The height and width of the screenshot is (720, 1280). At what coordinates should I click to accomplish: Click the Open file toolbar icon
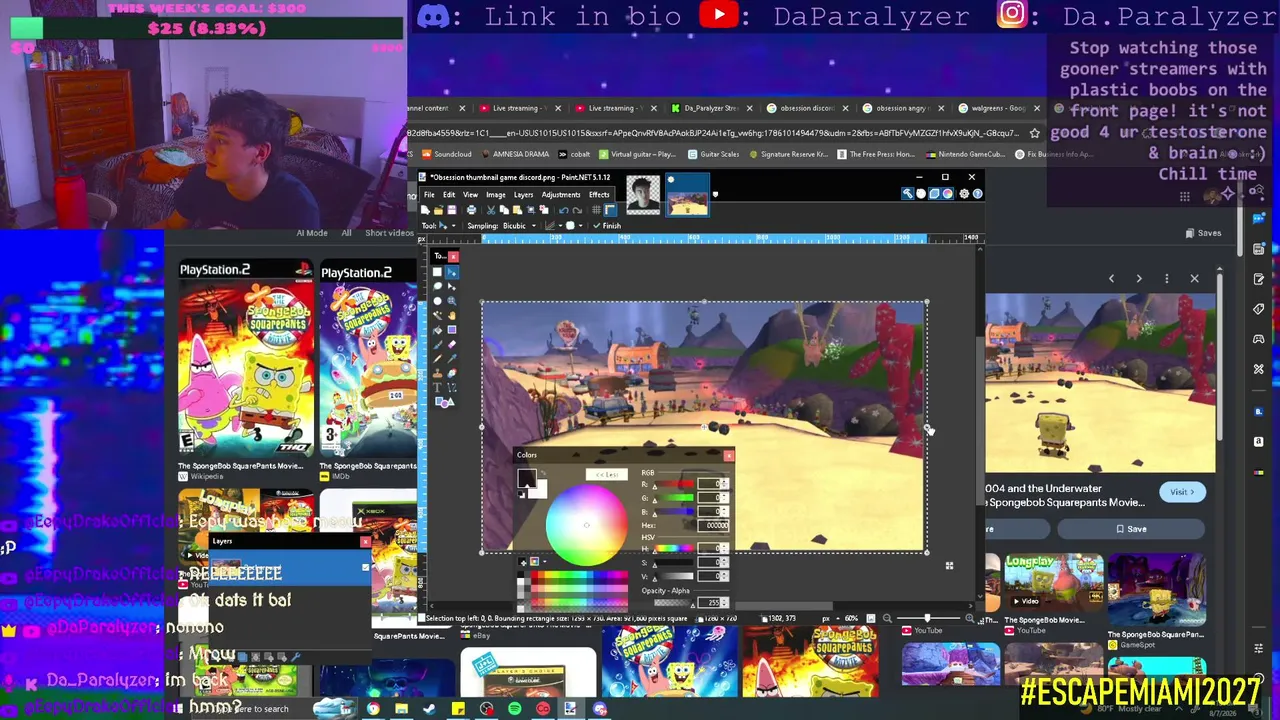[438, 210]
